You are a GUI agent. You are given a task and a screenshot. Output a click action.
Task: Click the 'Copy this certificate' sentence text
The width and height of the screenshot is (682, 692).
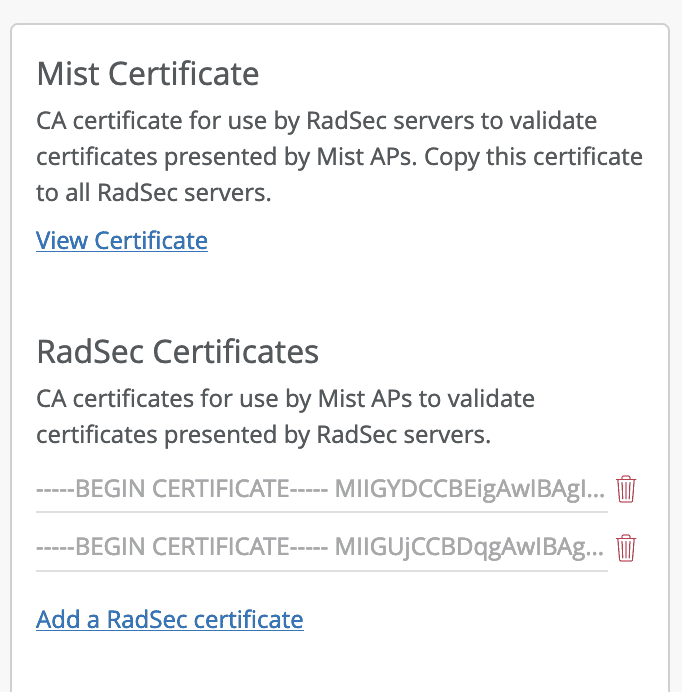[x=533, y=157]
